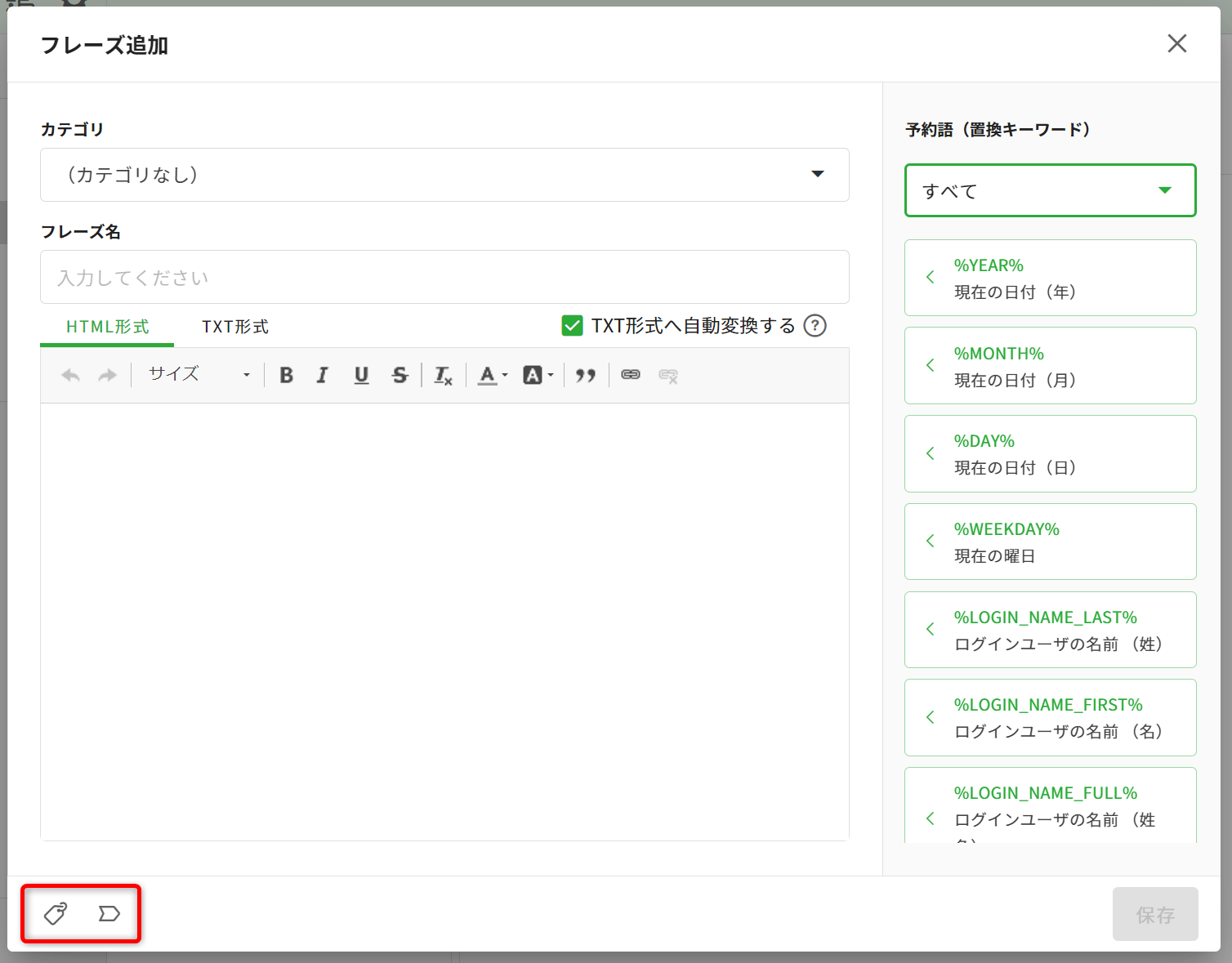Open the カテゴリ dropdown
The image size is (1232, 963).
tap(444, 175)
